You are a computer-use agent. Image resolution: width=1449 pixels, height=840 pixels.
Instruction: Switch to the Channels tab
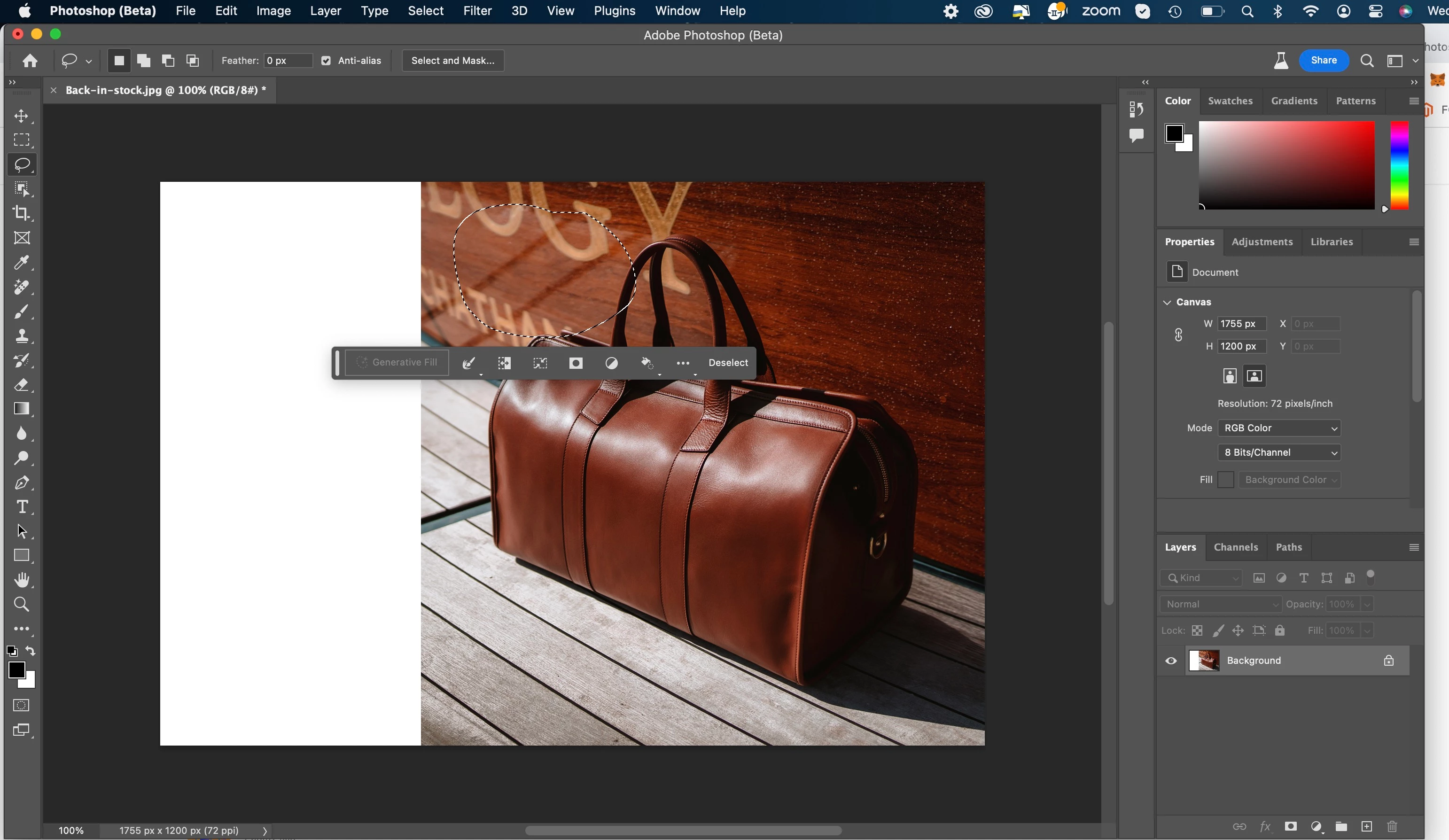click(1235, 547)
